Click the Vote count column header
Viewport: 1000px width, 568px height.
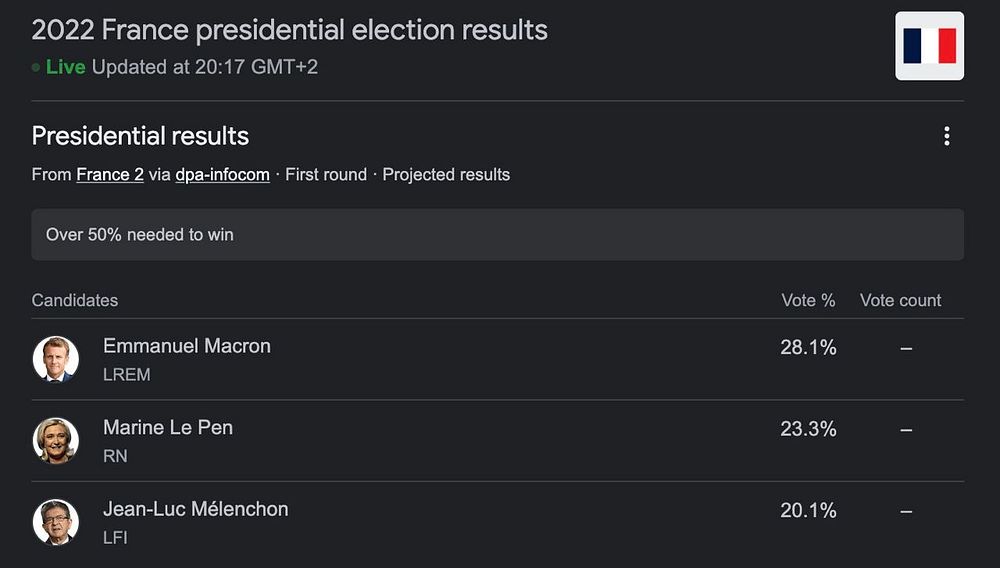(900, 301)
